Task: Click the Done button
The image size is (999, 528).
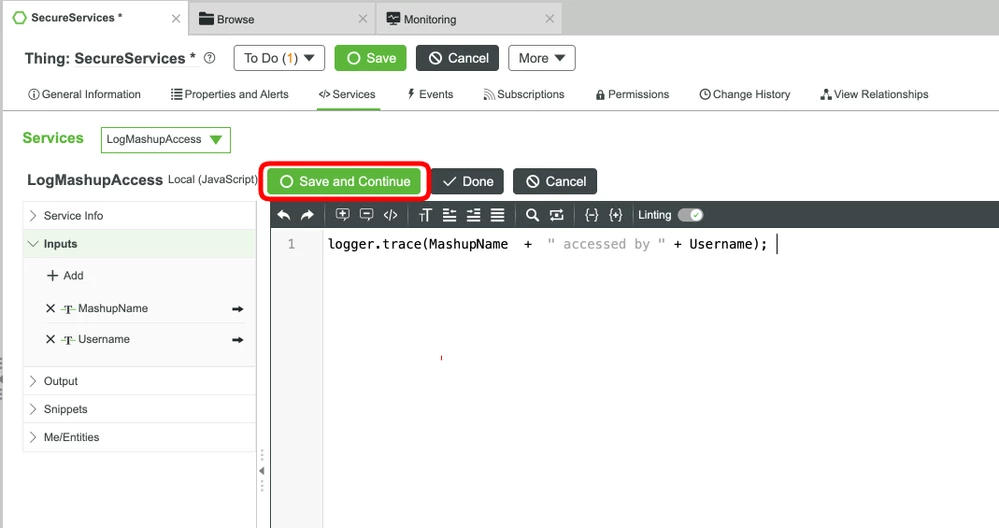Action: (468, 182)
